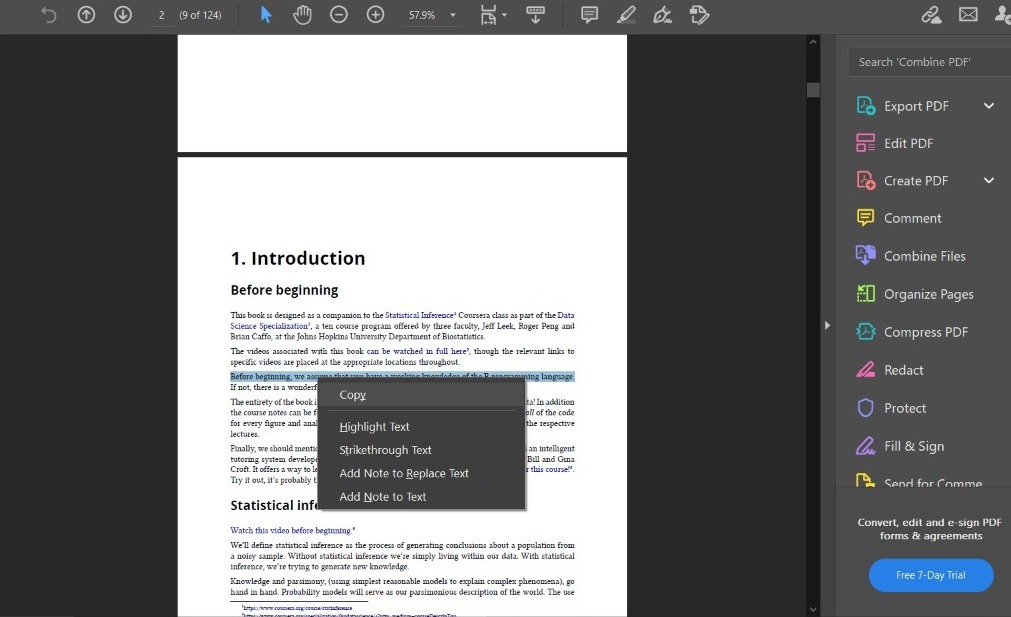Choose Strikethrough Text menu option
The width and height of the screenshot is (1011, 617).
(x=385, y=450)
